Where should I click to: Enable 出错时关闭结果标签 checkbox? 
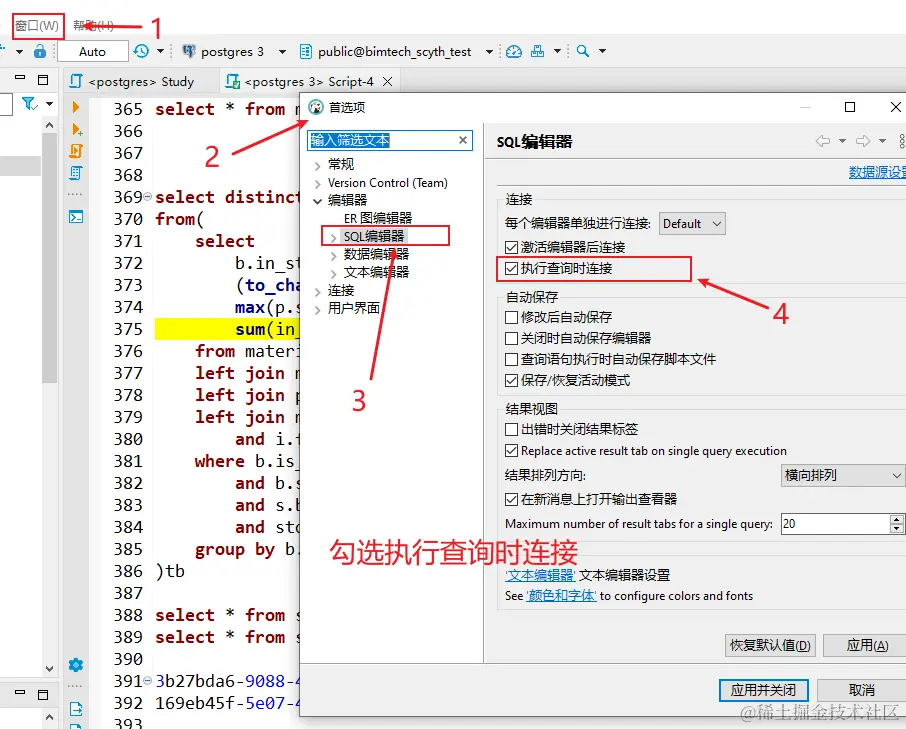click(x=511, y=429)
